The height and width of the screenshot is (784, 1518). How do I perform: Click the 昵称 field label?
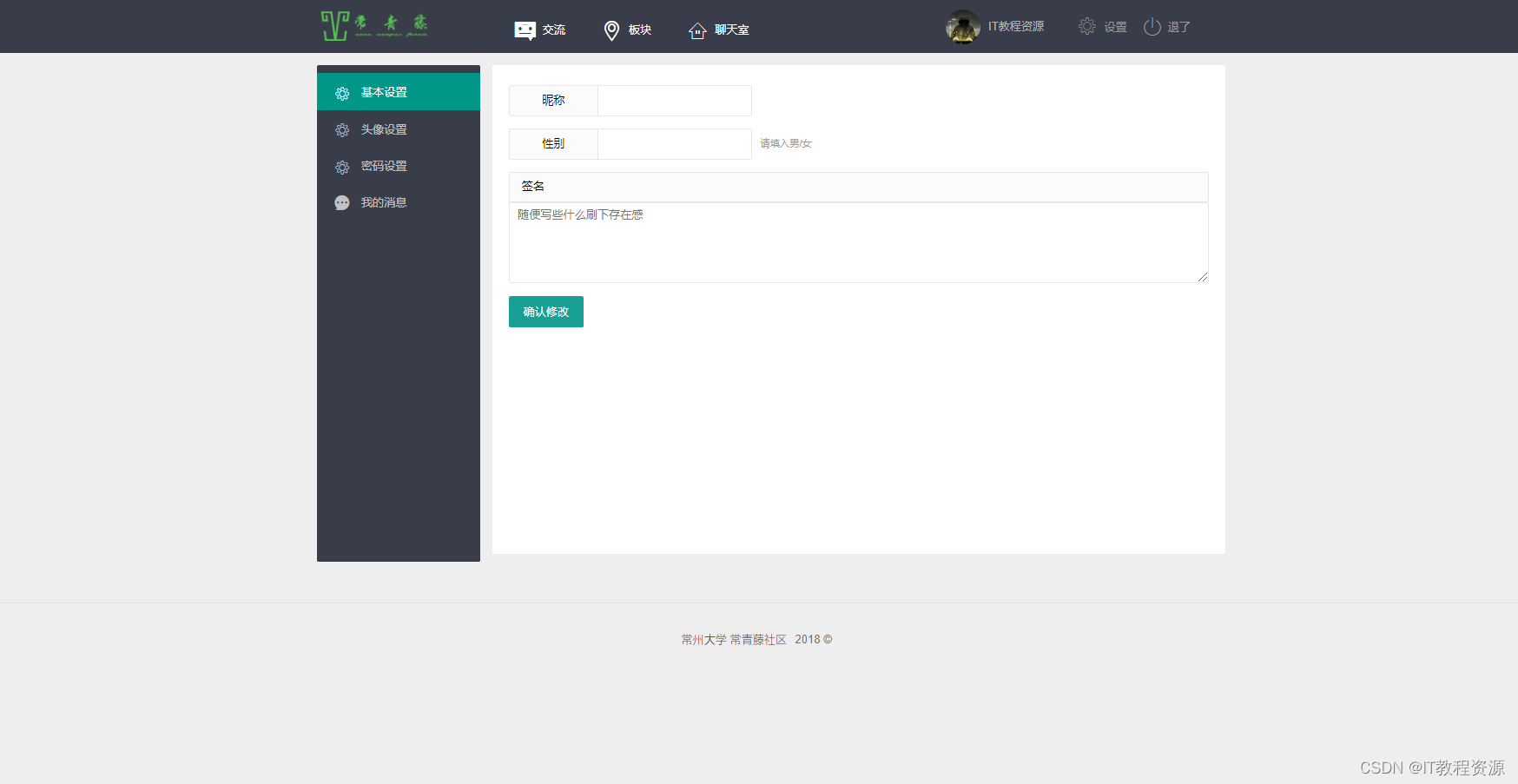tap(553, 101)
